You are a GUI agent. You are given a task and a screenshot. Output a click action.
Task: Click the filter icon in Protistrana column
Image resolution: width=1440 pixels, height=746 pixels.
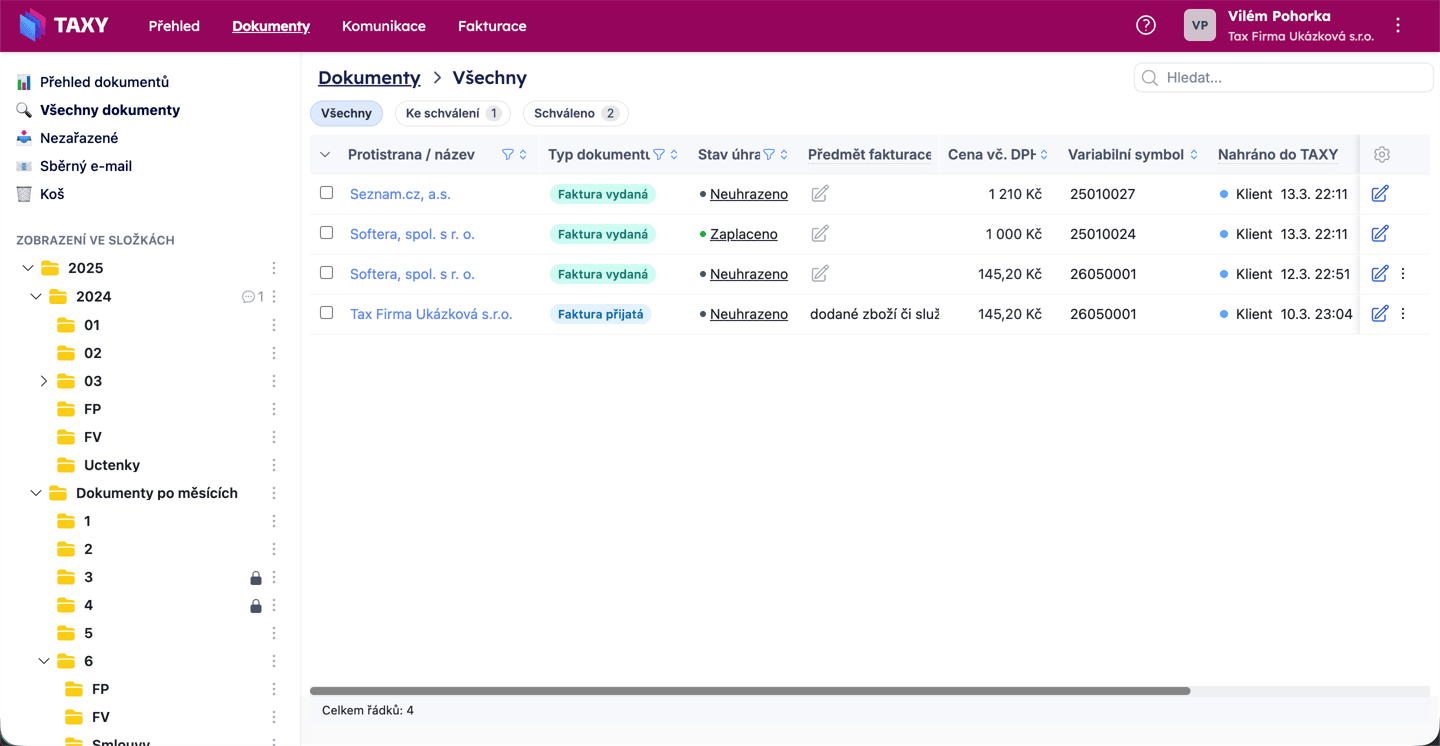point(507,155)
